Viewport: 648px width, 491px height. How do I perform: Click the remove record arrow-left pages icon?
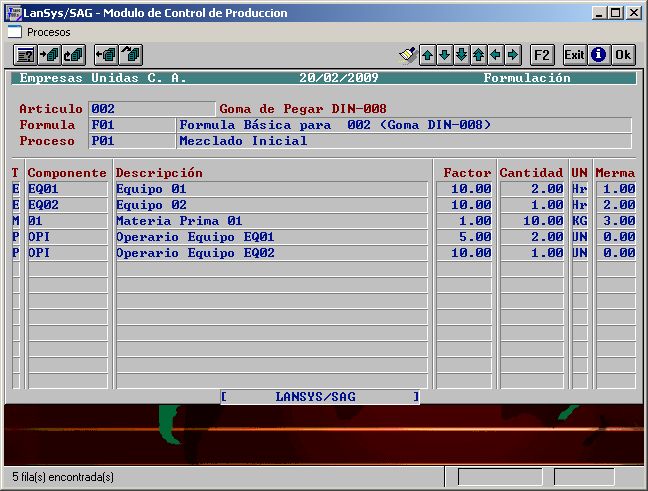[106, 55]
